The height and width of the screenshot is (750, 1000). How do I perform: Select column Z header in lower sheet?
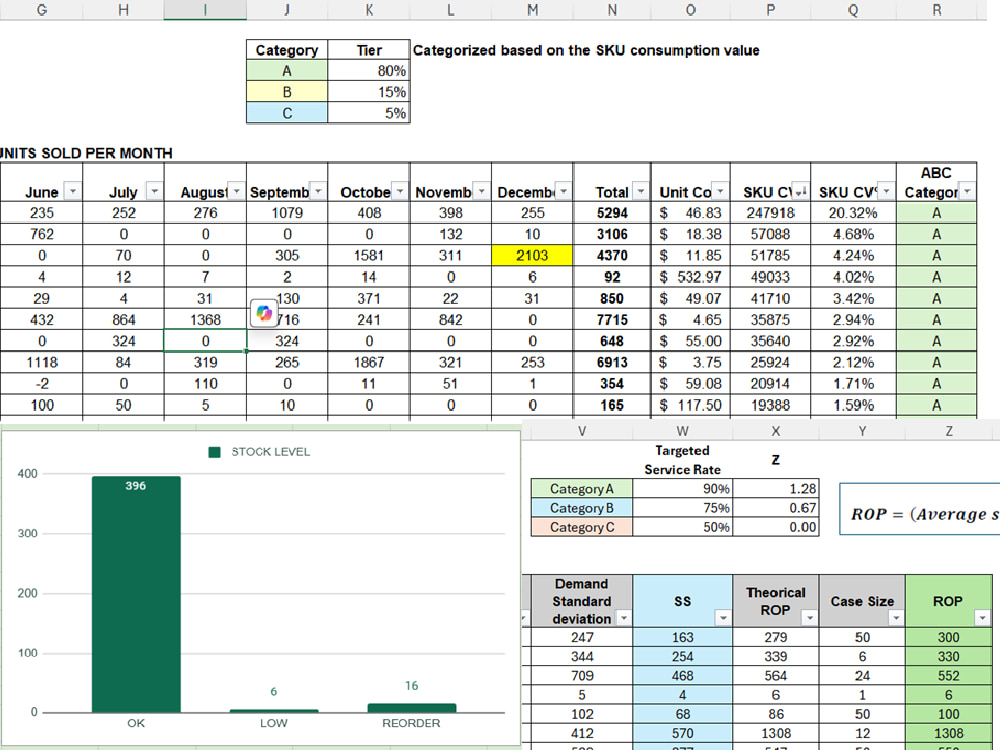click(948, 431)
